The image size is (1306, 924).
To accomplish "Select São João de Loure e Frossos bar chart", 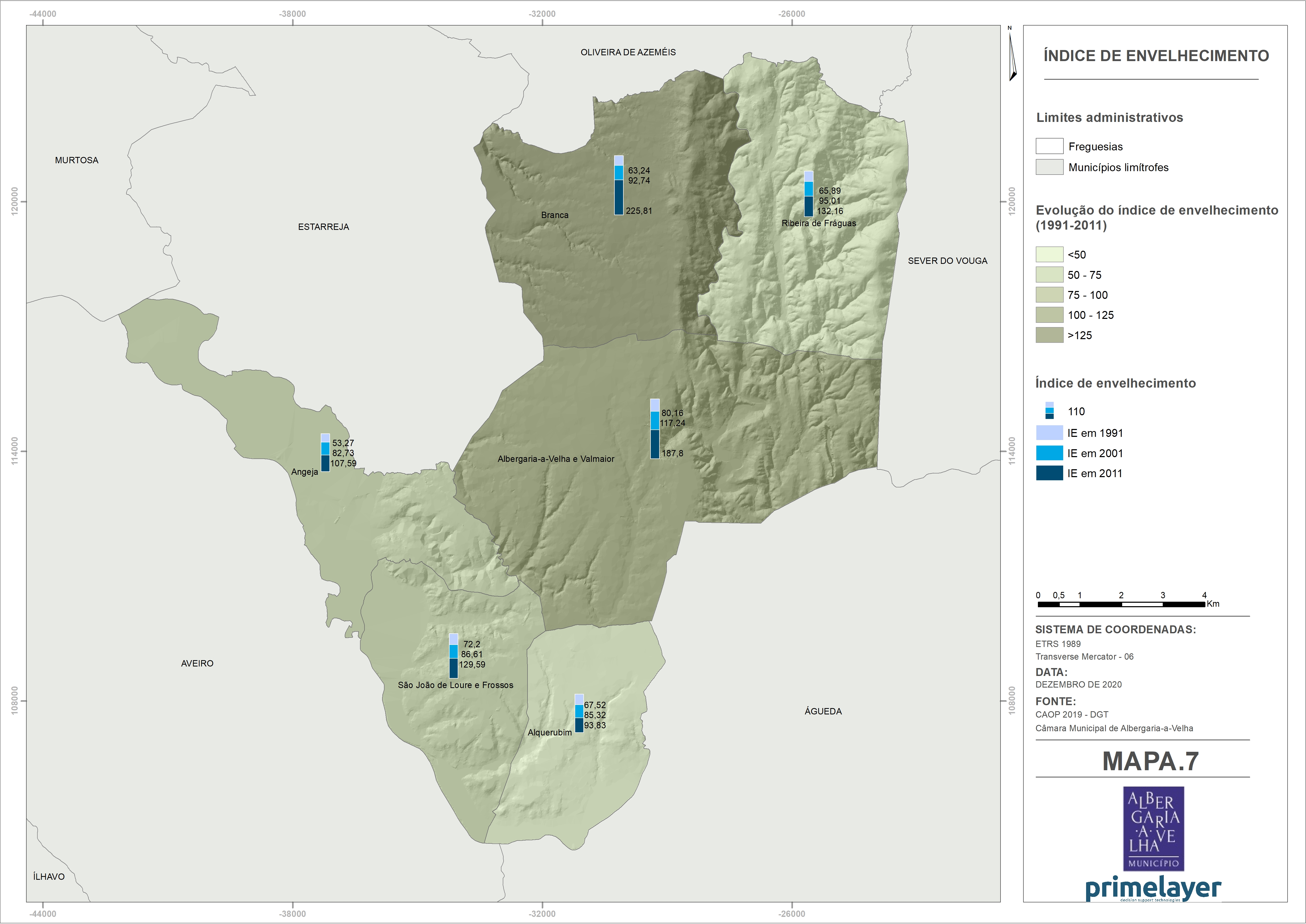I will coord(454,655).
